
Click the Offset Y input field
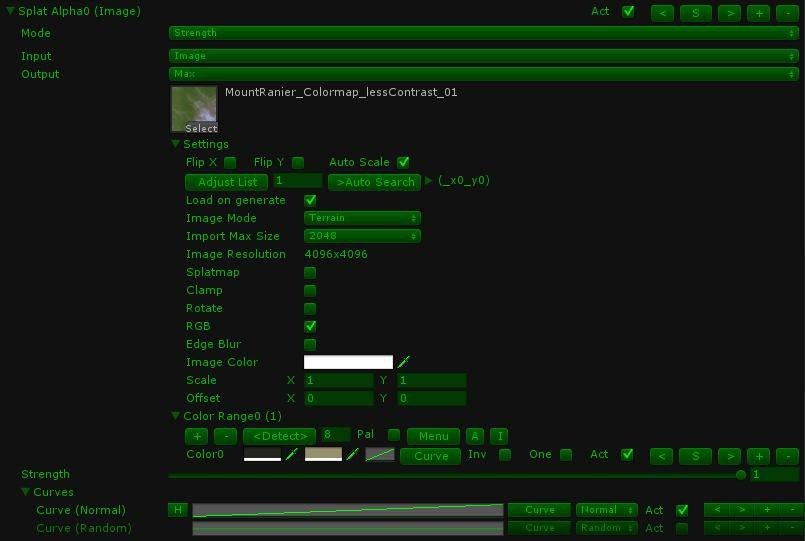432,398
